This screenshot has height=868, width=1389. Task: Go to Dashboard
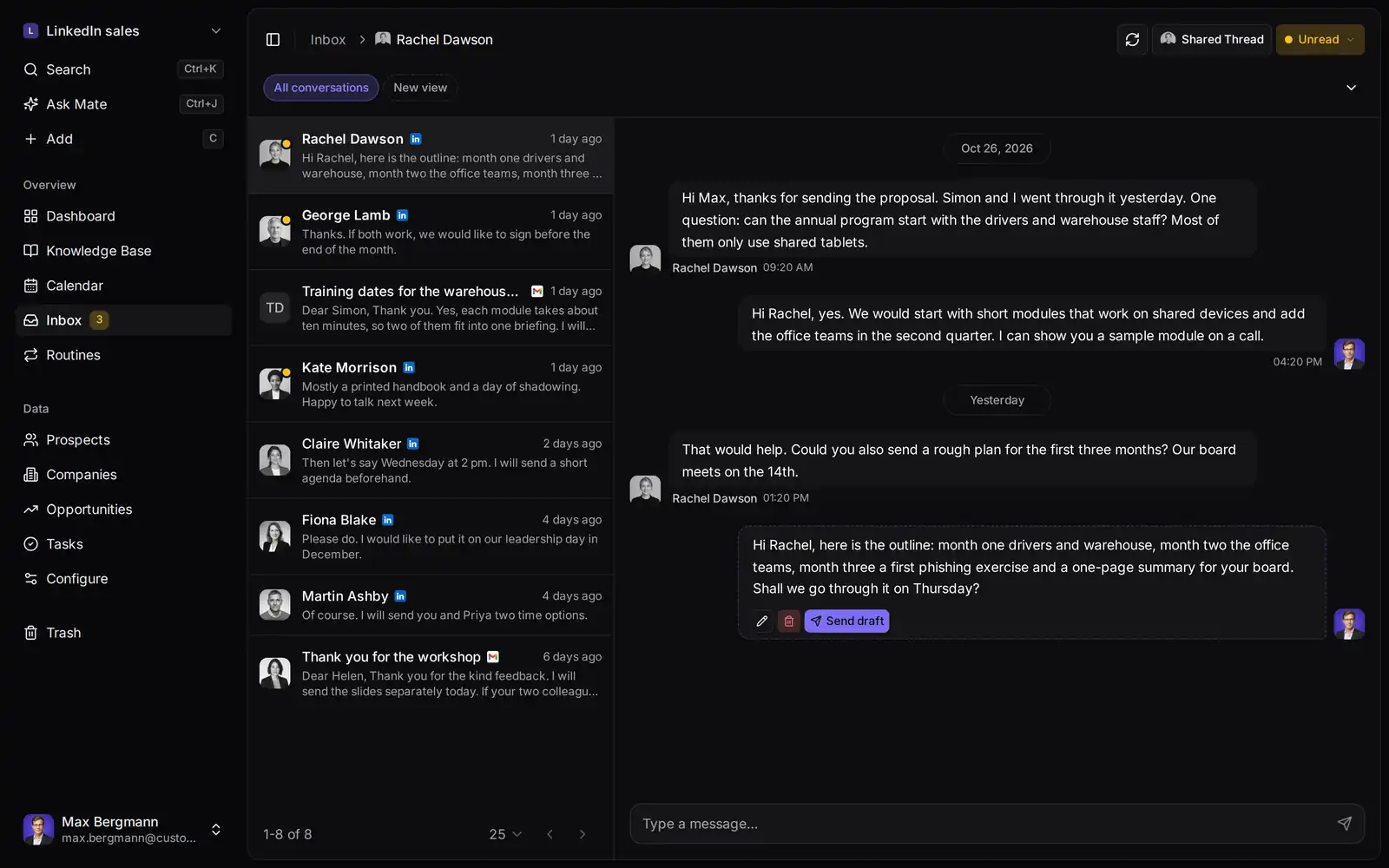click(x=123, y=216)
